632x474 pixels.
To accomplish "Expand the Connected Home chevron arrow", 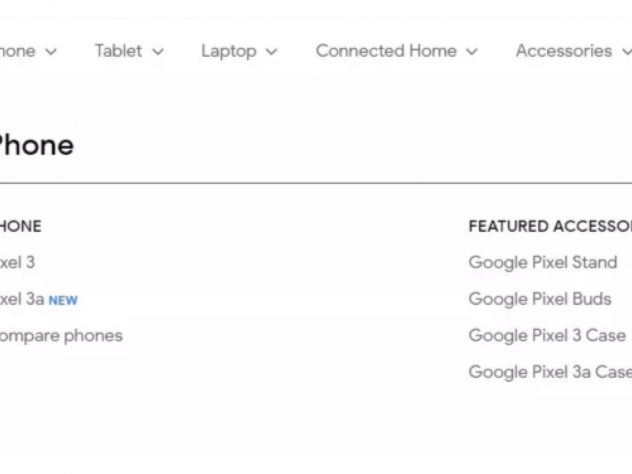I will pos(472,51).
